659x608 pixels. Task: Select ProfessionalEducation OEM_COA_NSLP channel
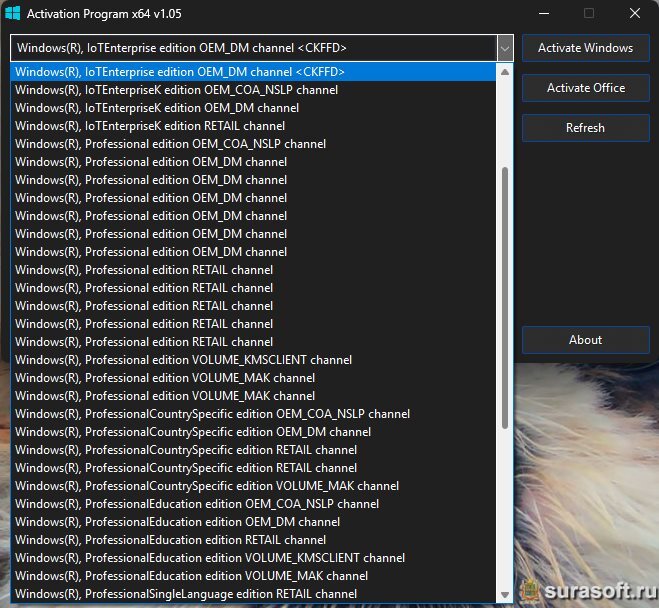253,504
